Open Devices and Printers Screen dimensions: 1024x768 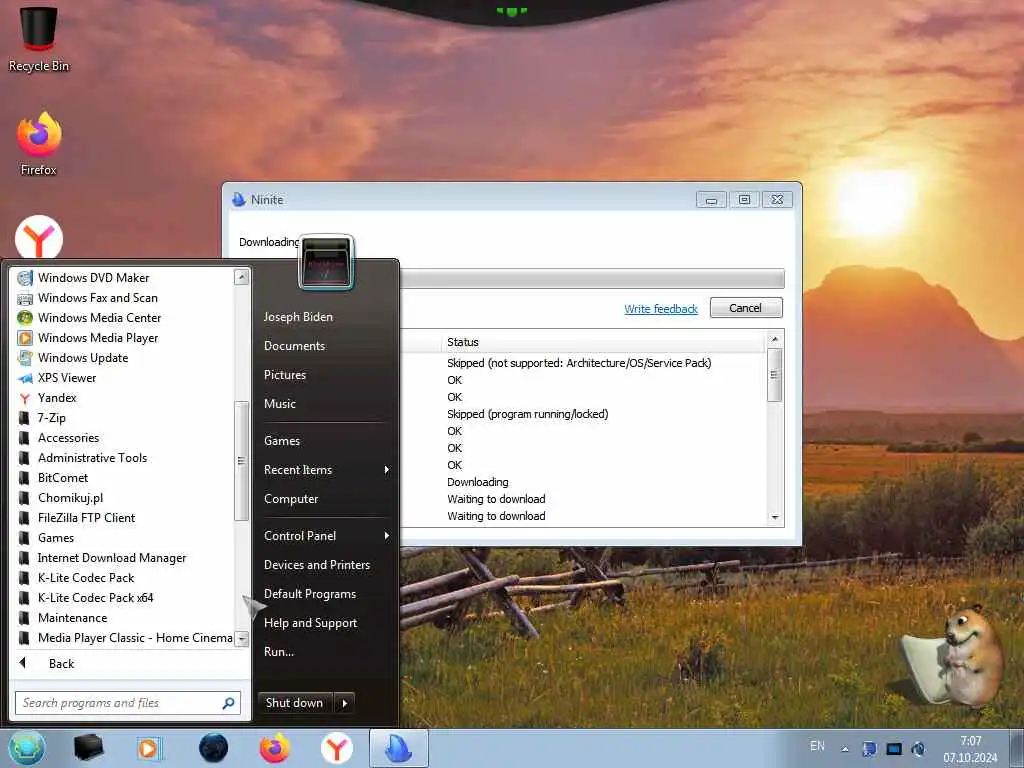317,565
